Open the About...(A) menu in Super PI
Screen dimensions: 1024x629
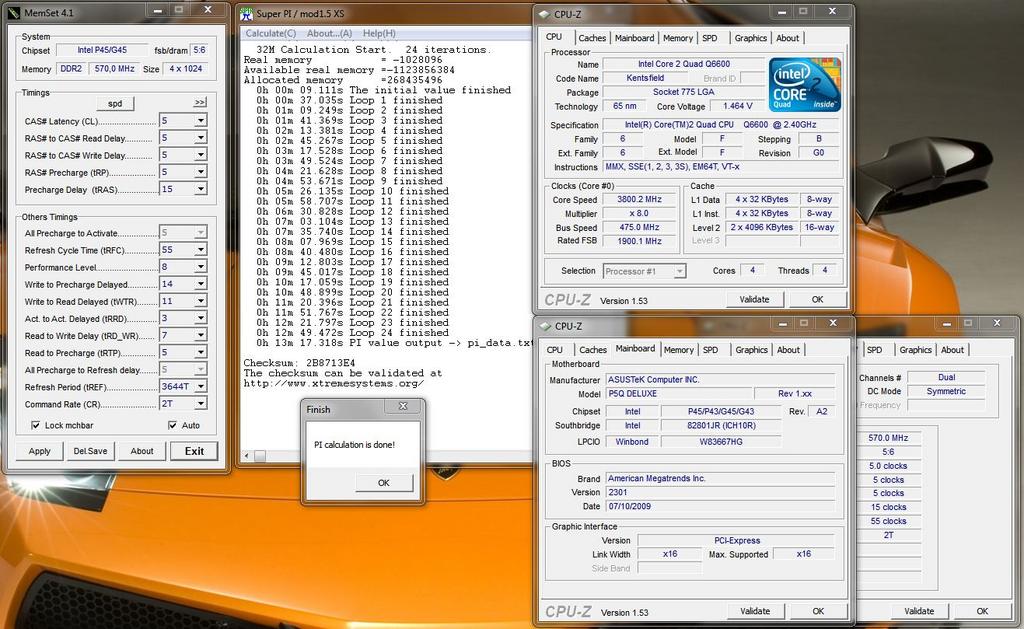pyautogui.click(x=329, y=33)
